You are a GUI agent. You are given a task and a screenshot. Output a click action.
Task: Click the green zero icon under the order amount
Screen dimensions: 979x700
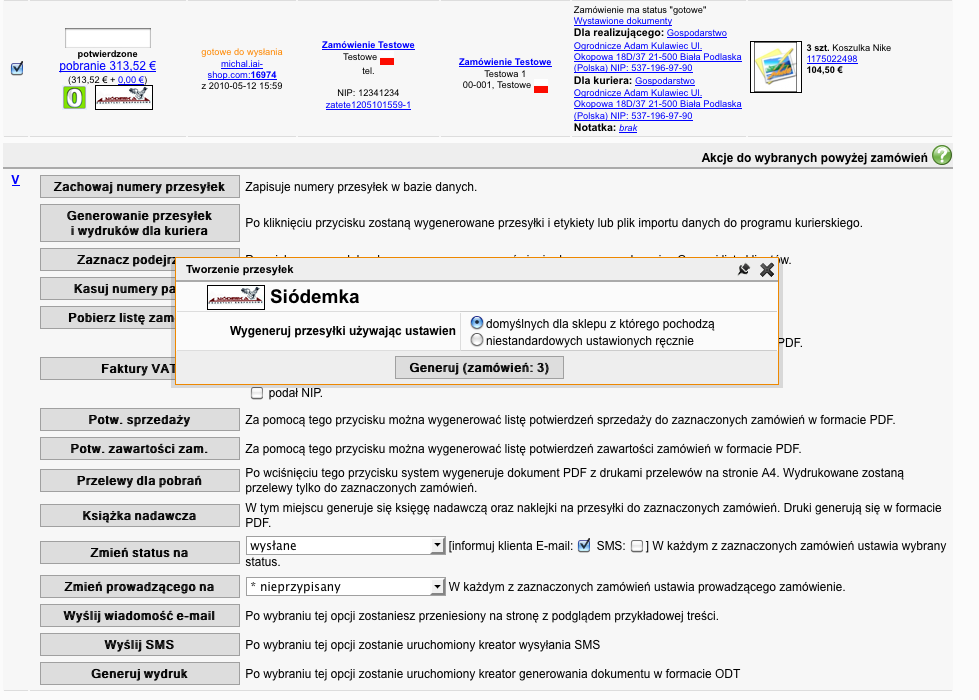74,98
